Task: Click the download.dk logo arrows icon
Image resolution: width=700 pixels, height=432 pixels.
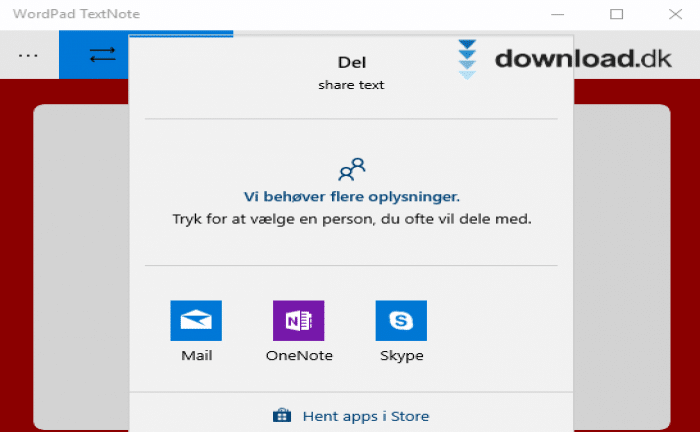Action: (x=467, y=59)
